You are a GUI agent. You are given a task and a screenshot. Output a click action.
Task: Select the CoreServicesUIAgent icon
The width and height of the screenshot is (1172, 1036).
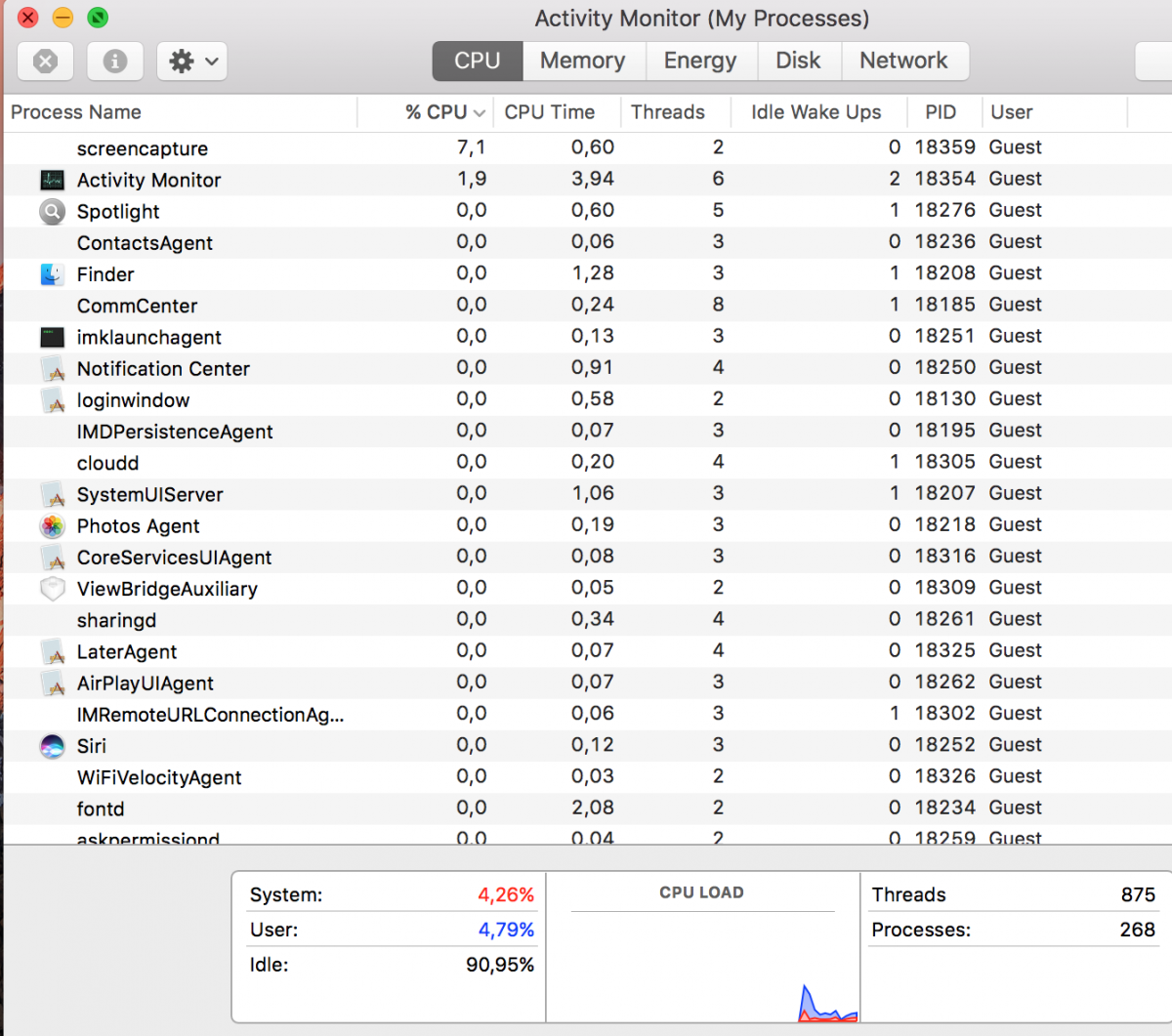point(52,558)
